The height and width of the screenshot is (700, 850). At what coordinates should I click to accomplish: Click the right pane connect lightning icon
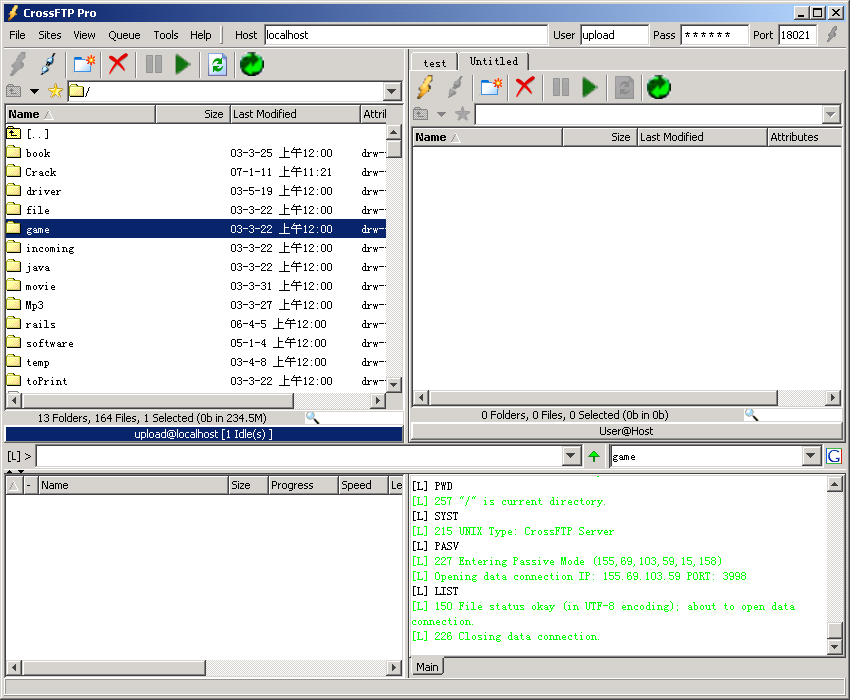click(425, 87)
